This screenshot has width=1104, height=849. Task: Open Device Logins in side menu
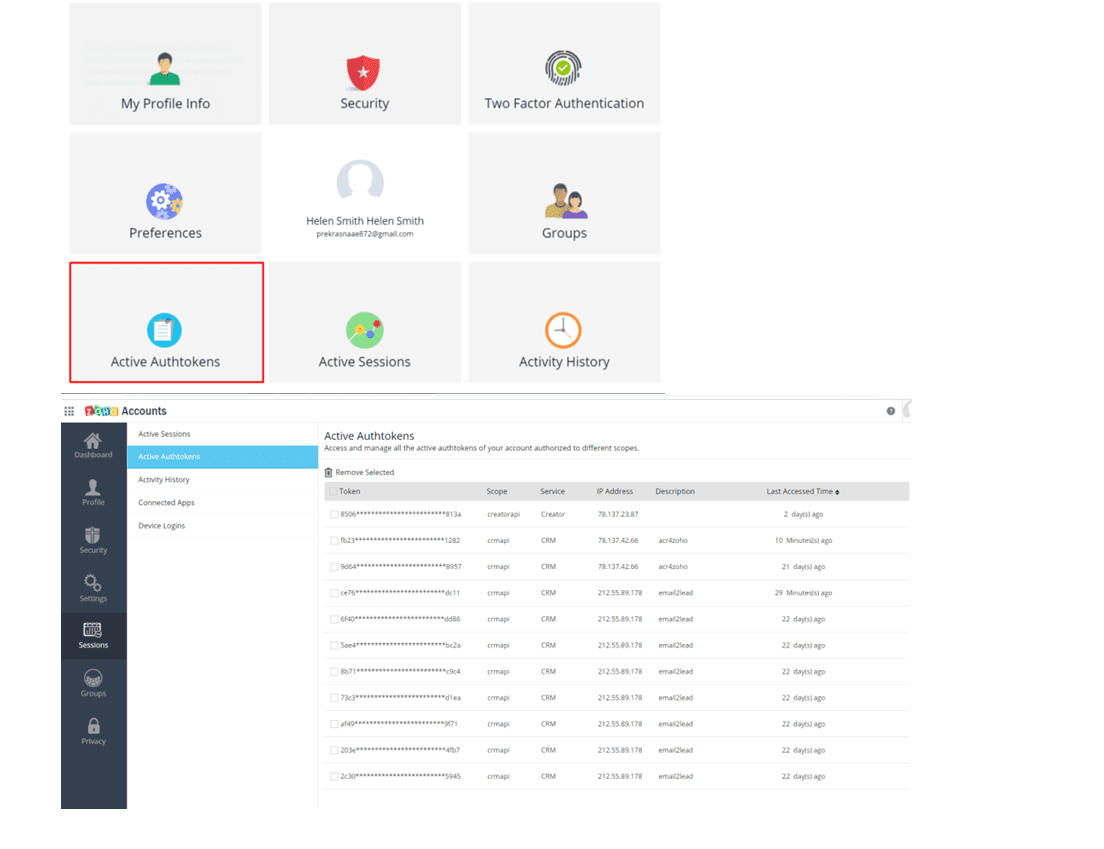(161, 526)
